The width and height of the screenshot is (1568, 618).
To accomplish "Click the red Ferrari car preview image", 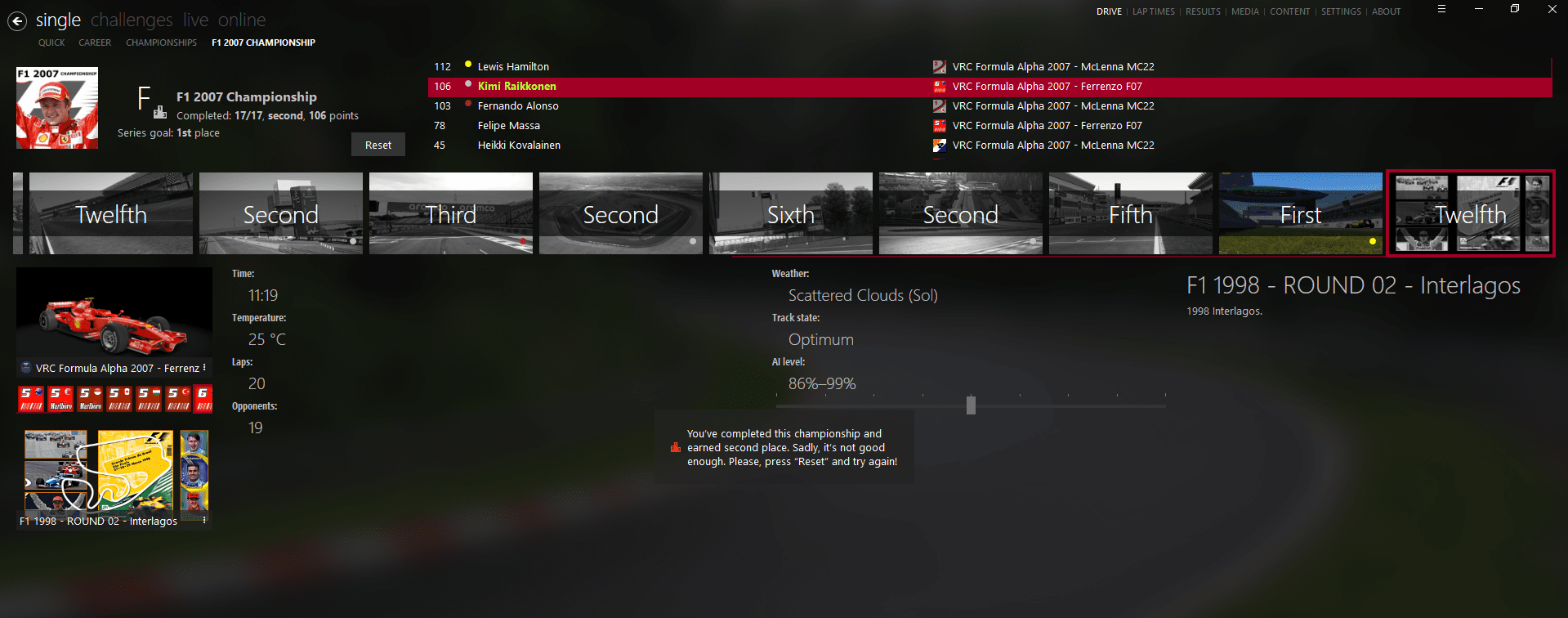I will pyautogui.click(x=114, y=314).
